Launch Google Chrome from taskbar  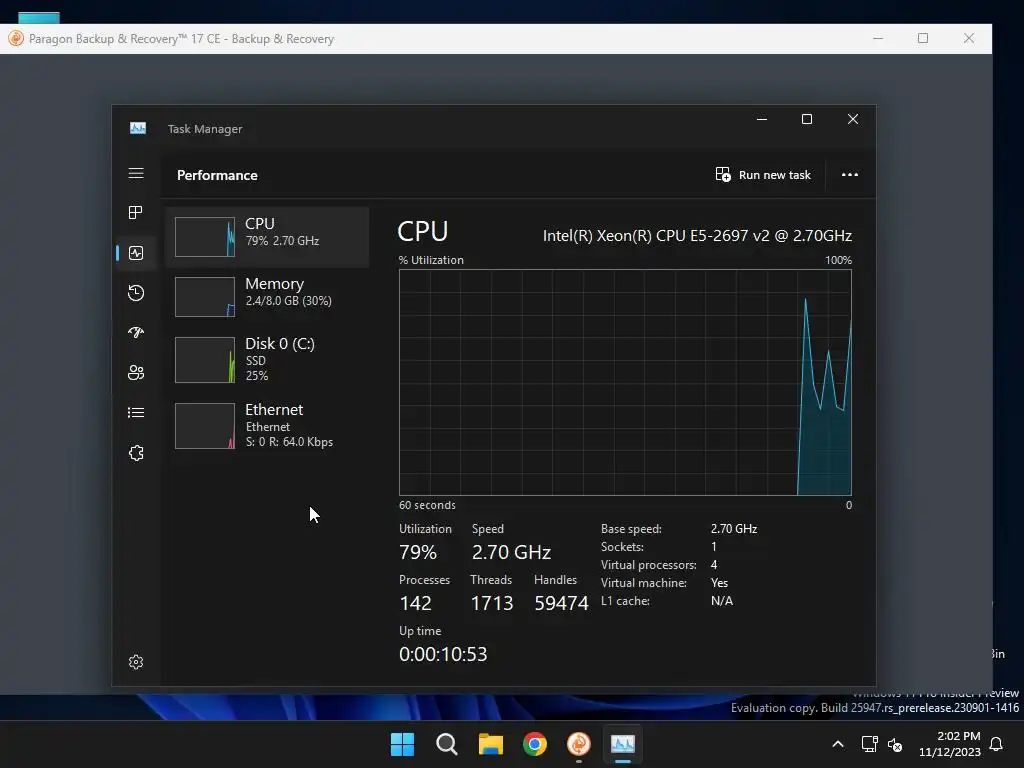[535, 744]
